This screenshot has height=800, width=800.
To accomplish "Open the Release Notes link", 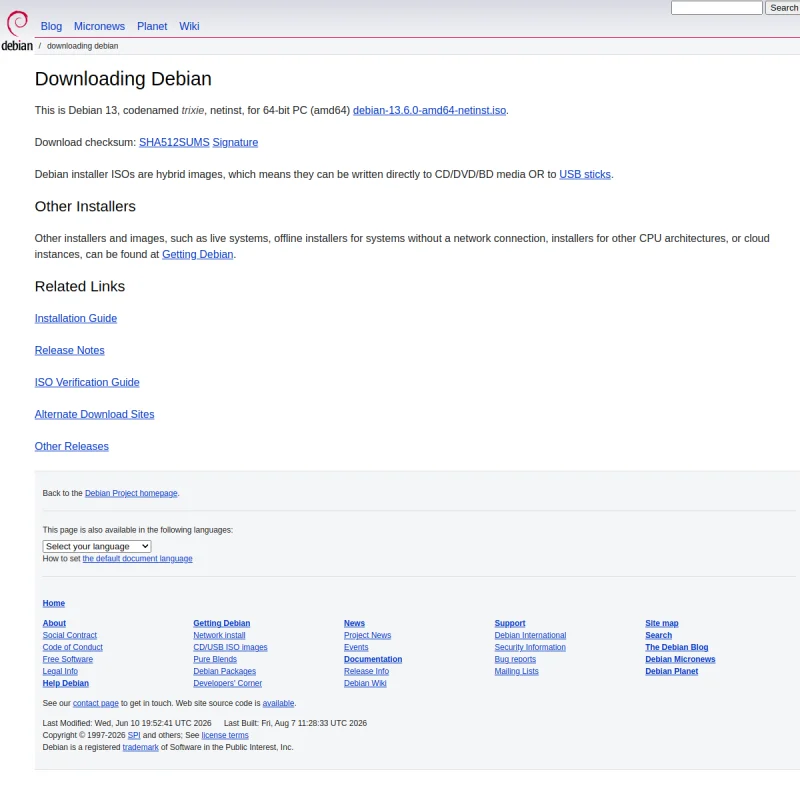I will pyautogui.click(x=69, y=351).
